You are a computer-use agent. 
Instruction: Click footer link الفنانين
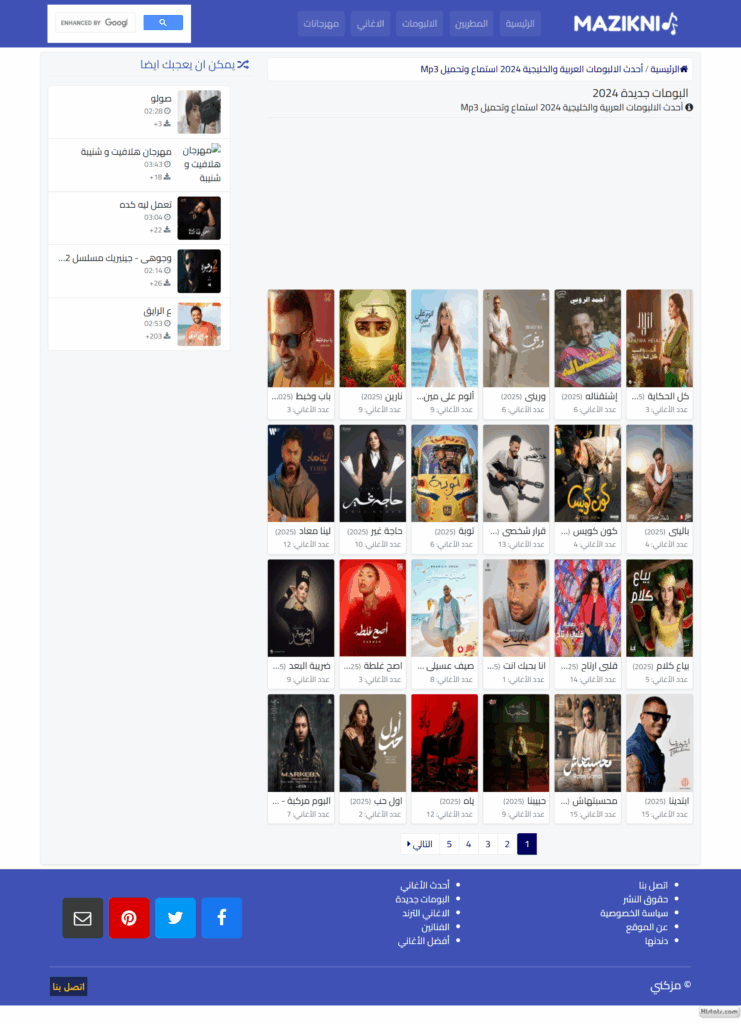point(435,927)
